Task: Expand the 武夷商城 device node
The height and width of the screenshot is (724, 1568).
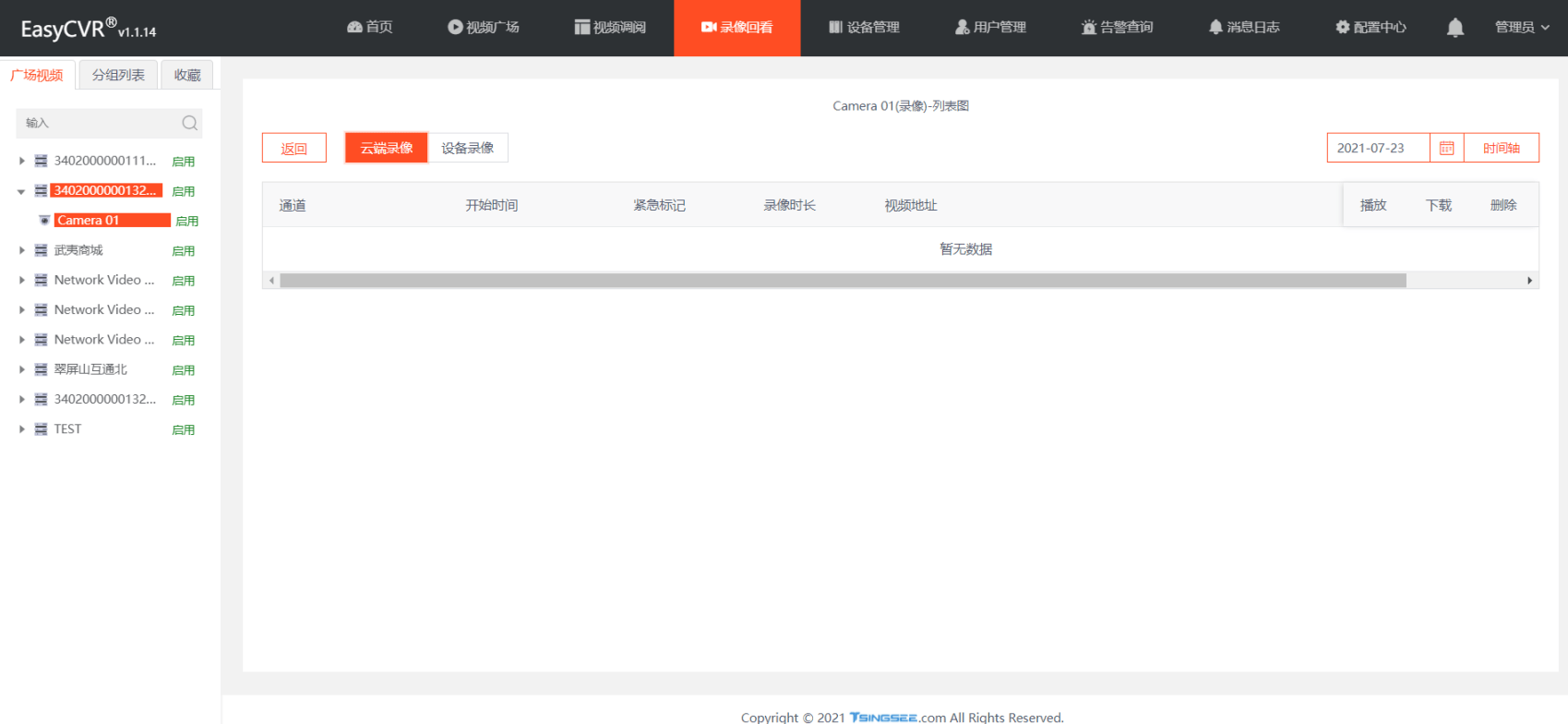Action: 22,250
